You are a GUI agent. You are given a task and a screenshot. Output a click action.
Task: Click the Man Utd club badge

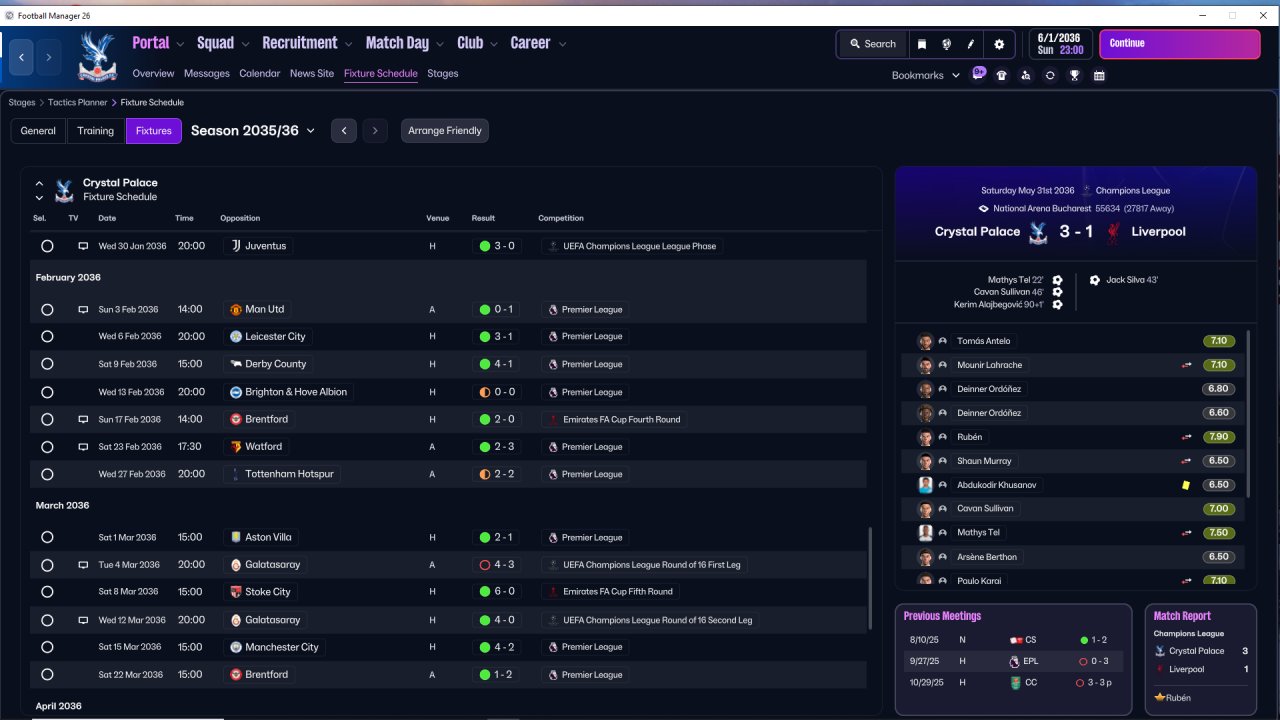coord(236,310)
